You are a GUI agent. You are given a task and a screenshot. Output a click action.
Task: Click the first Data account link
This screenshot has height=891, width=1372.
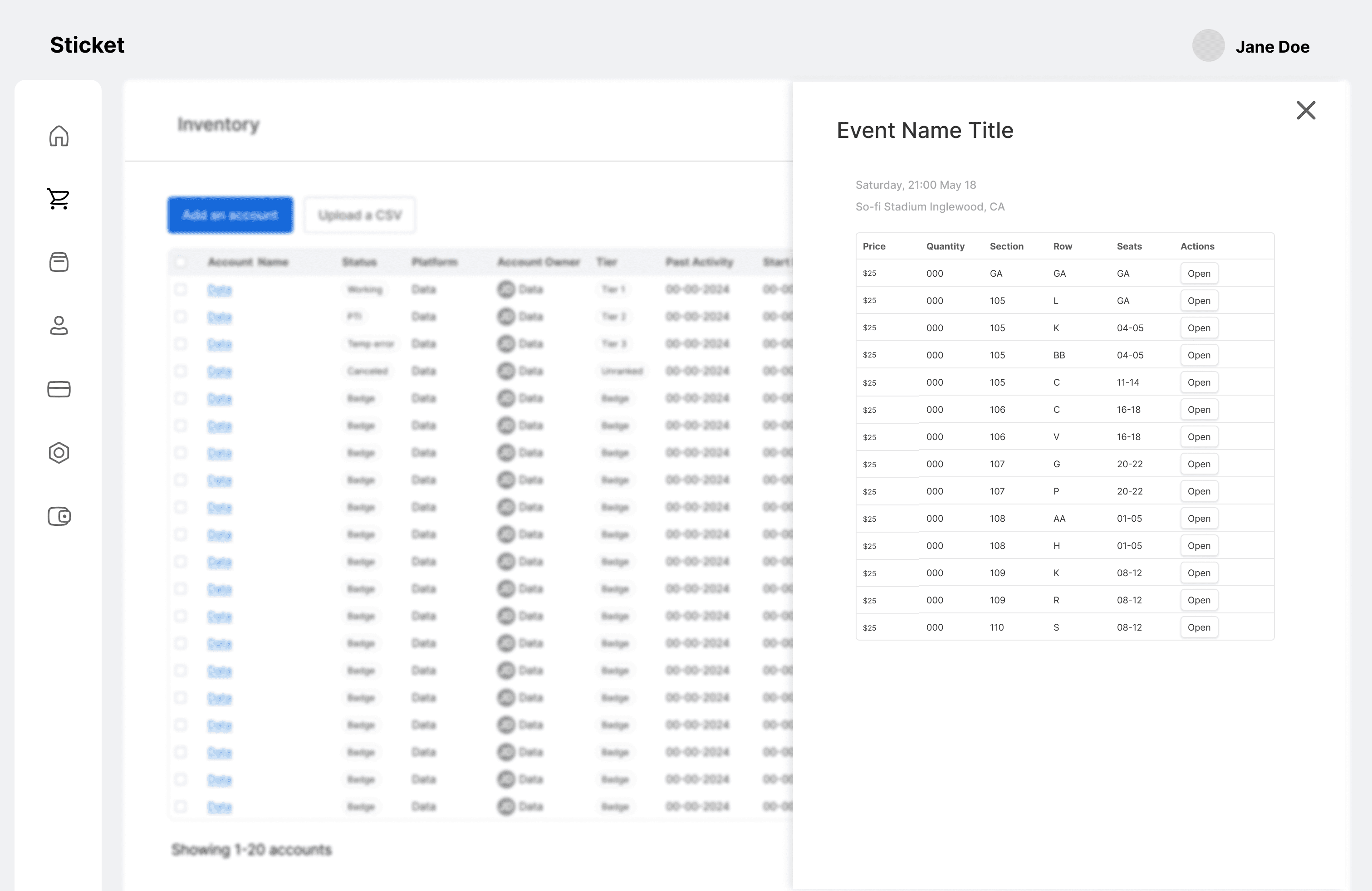tap(220, 289)
